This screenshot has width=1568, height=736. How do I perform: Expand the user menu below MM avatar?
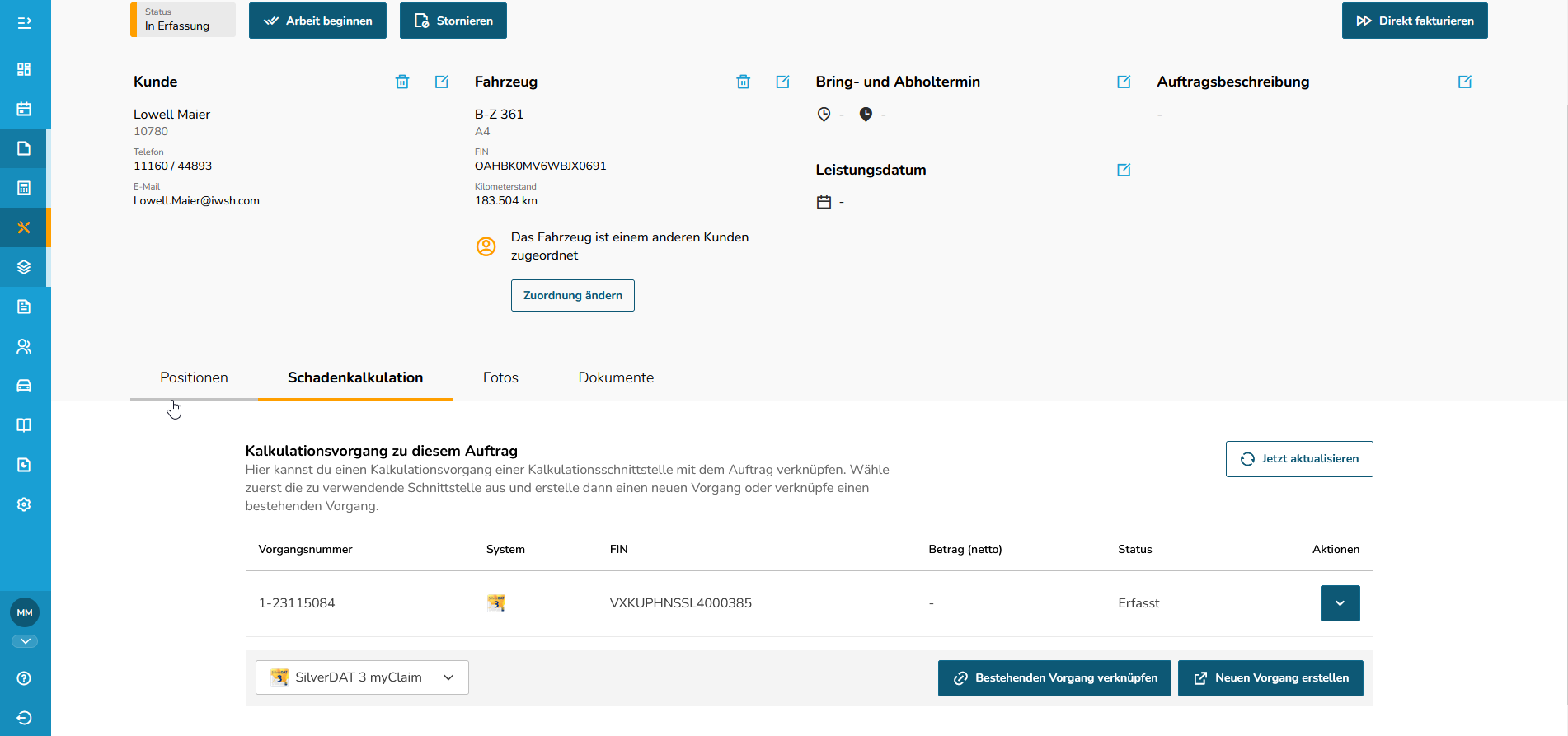click(x=25, y=641)
